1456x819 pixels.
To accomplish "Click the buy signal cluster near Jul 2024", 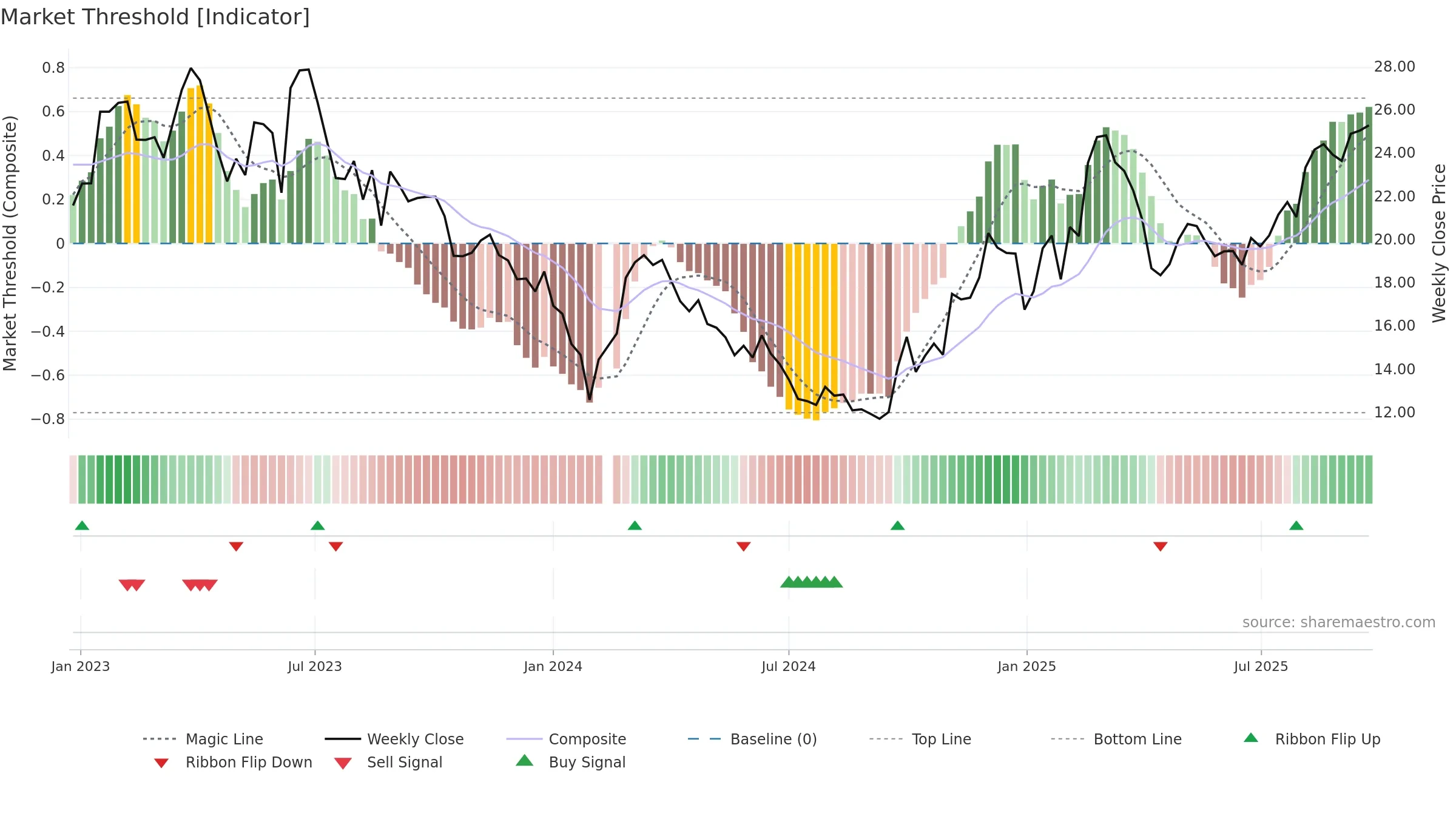I will pyautogui.click(x=811, y=582).
